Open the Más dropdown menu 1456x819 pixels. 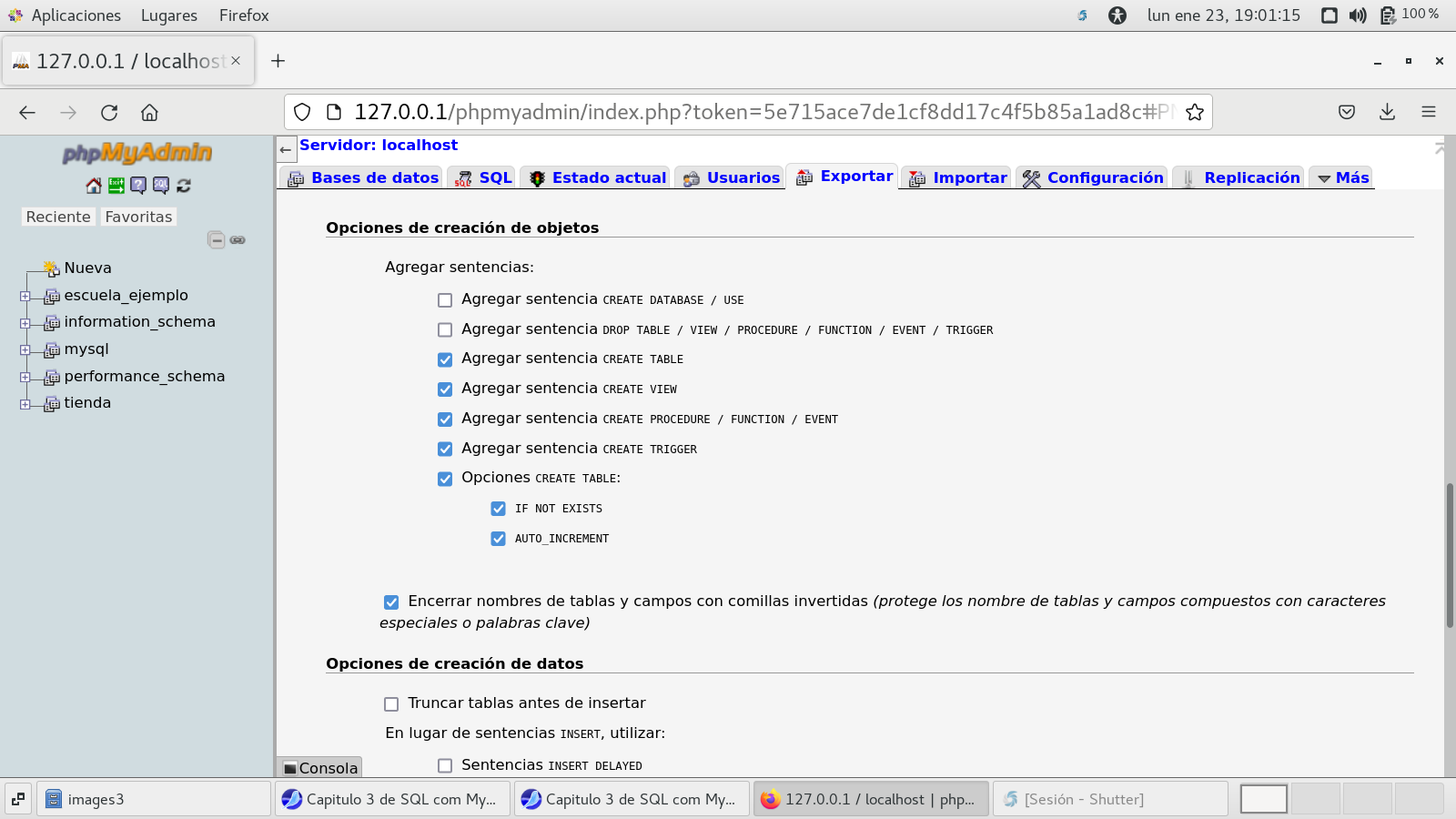[x=1343, y=178]
